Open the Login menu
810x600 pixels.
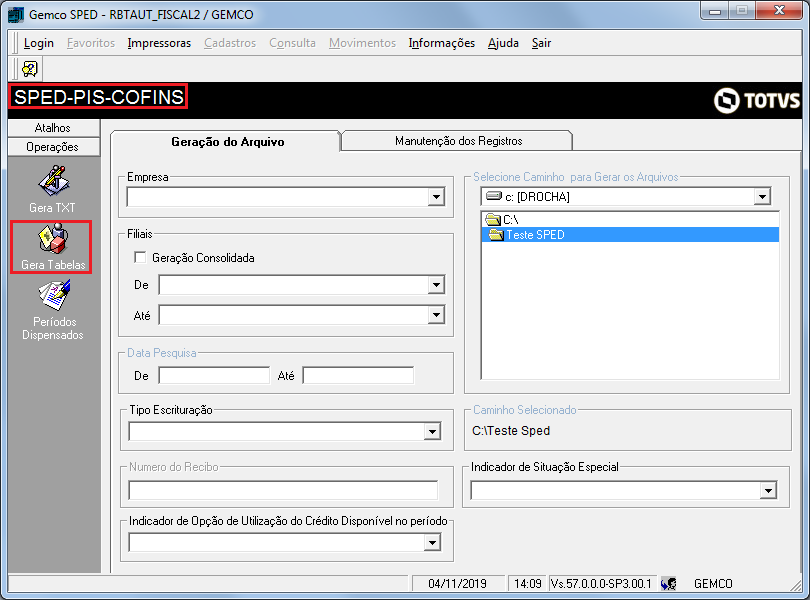tap(39, 43)
